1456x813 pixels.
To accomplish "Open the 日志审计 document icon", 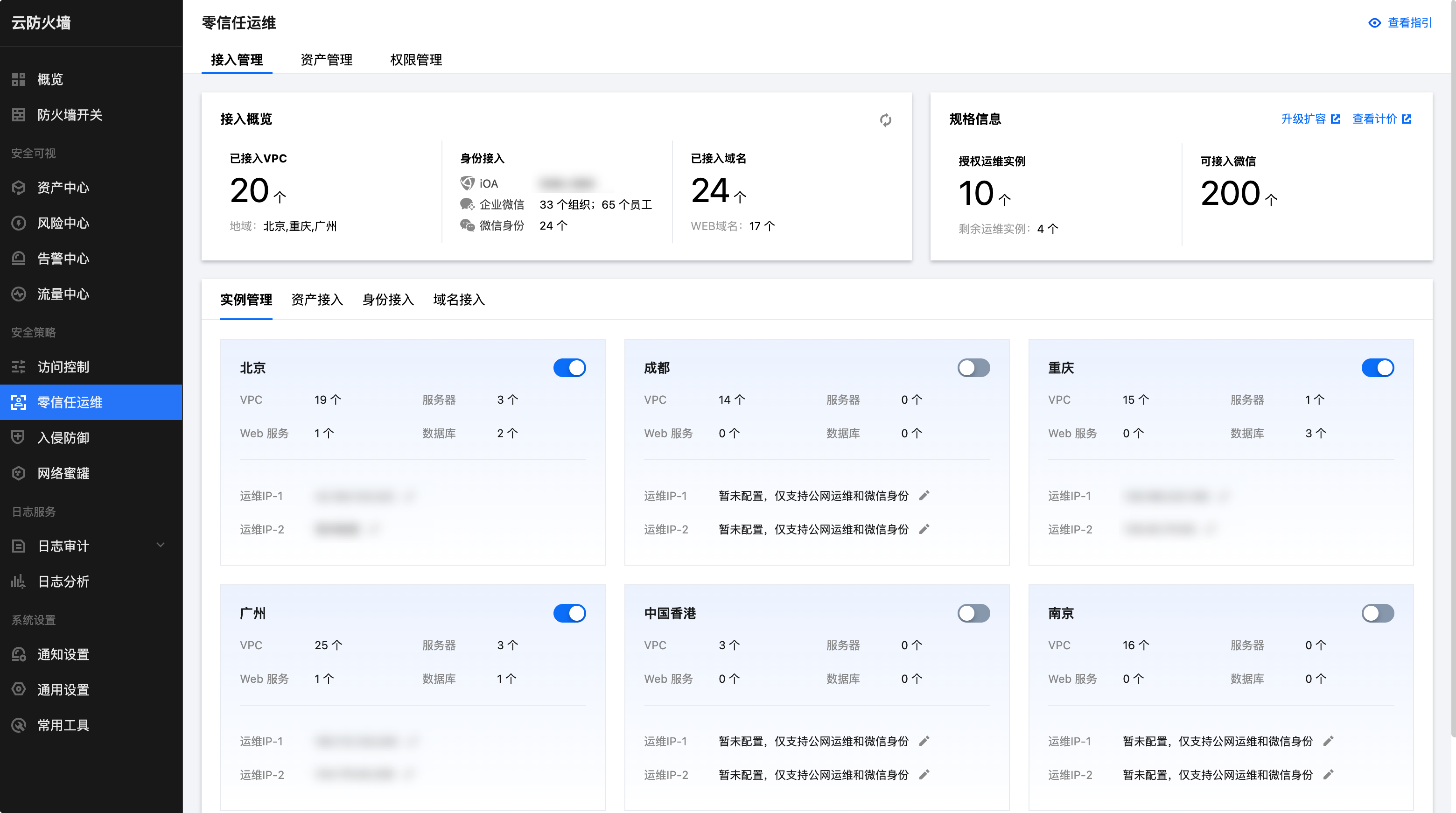I will (19, 546).
